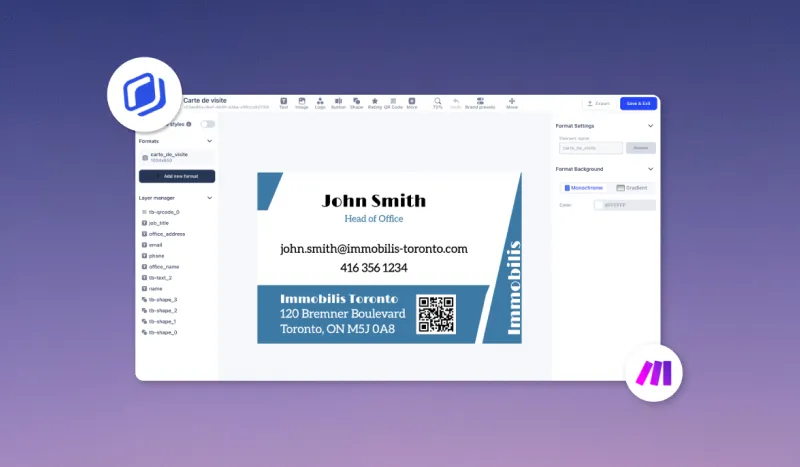Select the phone layer
This screenshot has height=467, width=800.
tap(156, 256)
